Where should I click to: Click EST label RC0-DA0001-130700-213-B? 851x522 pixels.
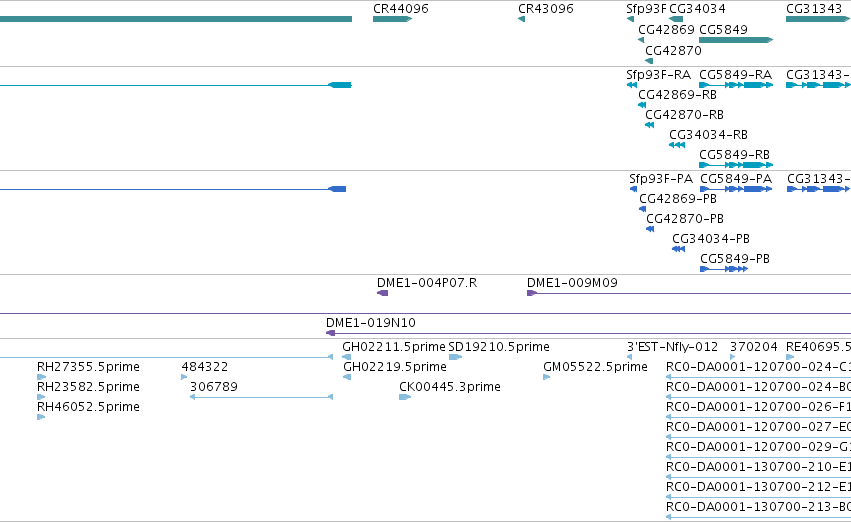[758, 507]
